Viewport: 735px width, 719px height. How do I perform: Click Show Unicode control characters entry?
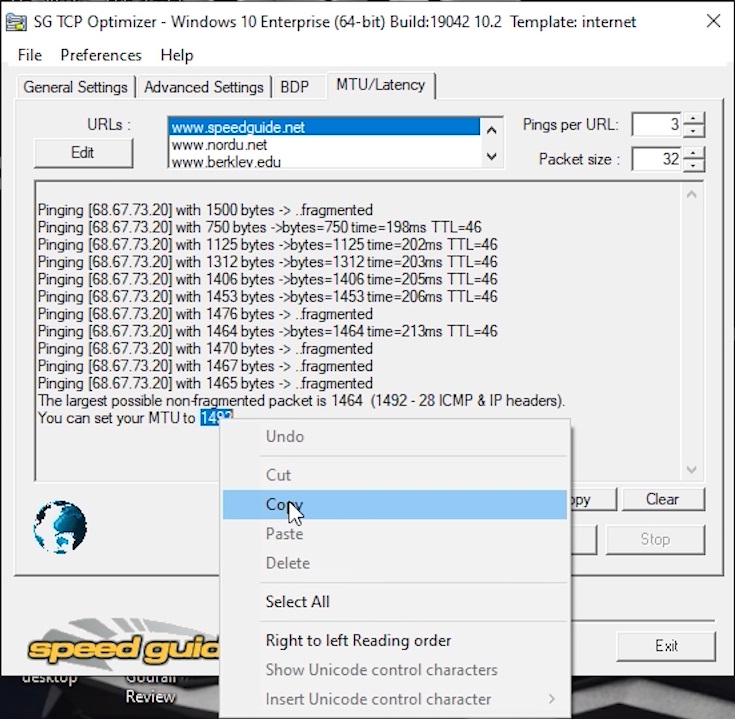coord(395,670)
